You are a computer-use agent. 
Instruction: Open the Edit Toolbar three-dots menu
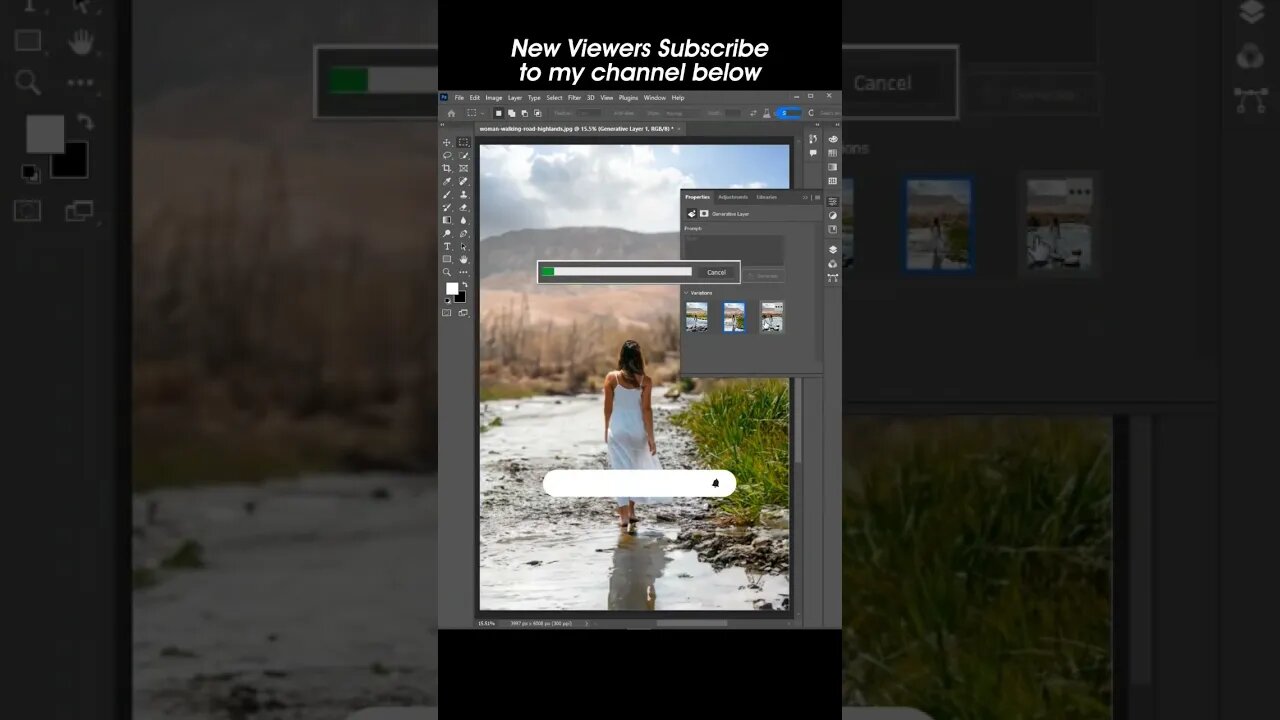coord(463,272)
